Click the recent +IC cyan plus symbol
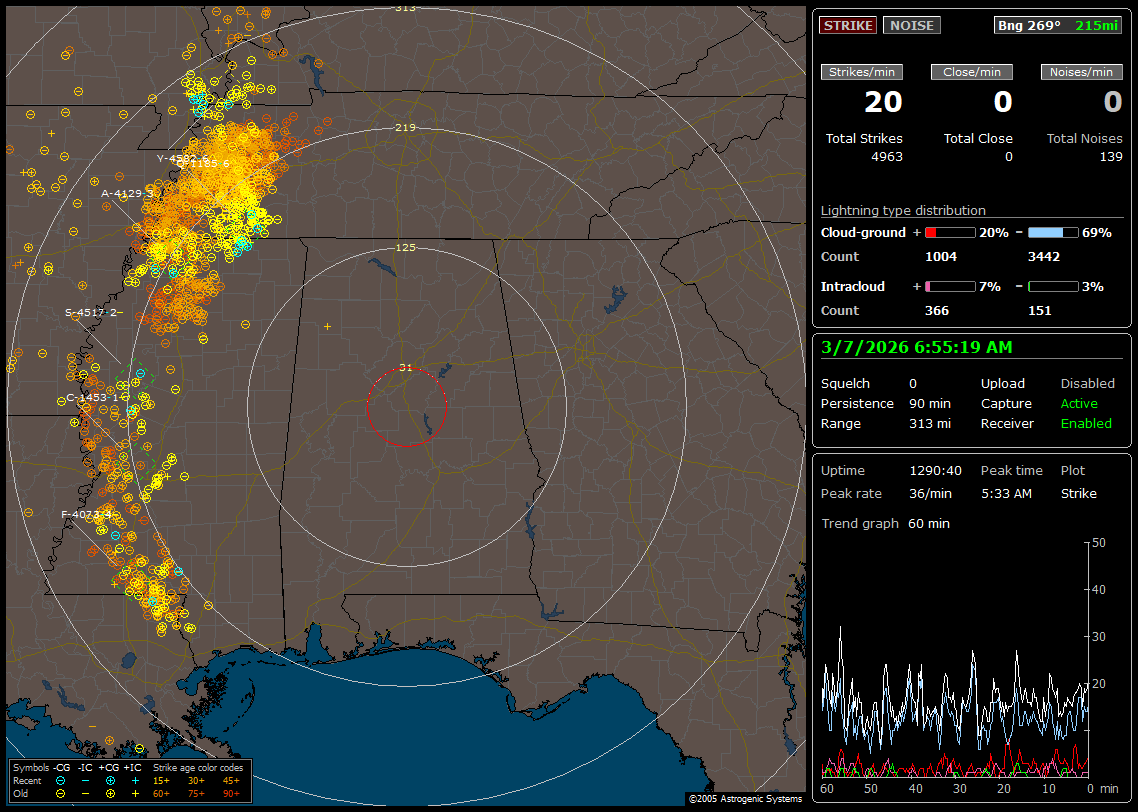The width and height of the screenshot is (1138, 812). (135, 780)
